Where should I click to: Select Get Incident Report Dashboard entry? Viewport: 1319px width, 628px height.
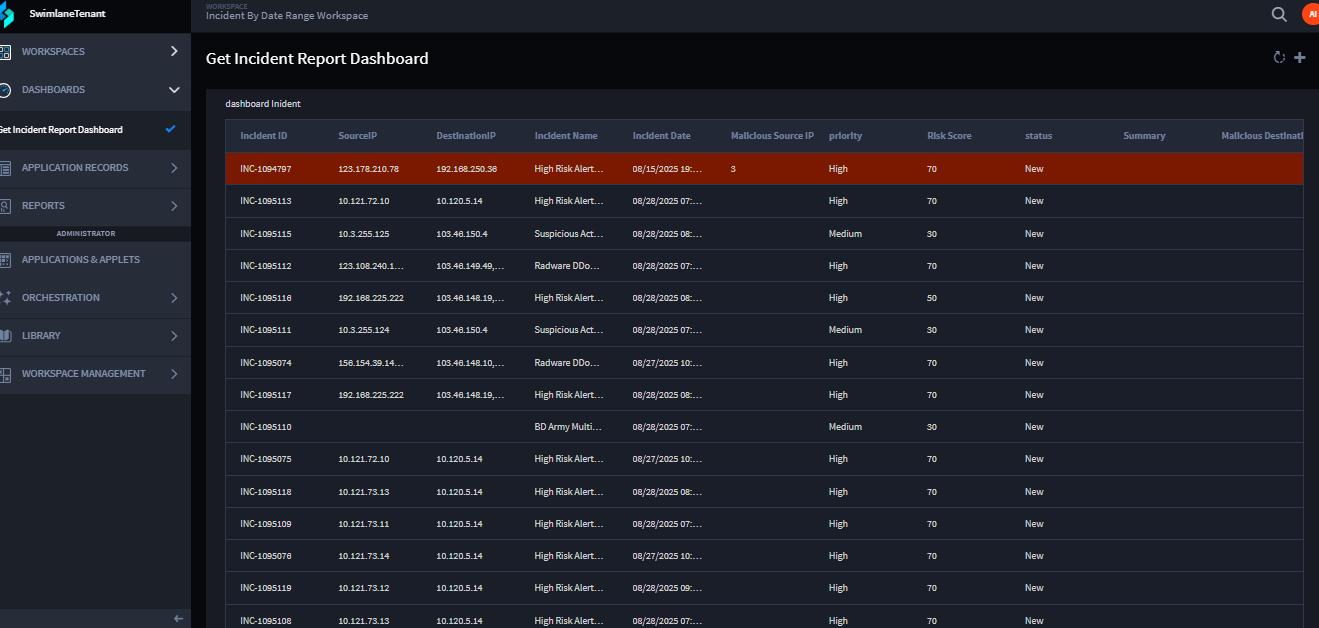(62, 130)
